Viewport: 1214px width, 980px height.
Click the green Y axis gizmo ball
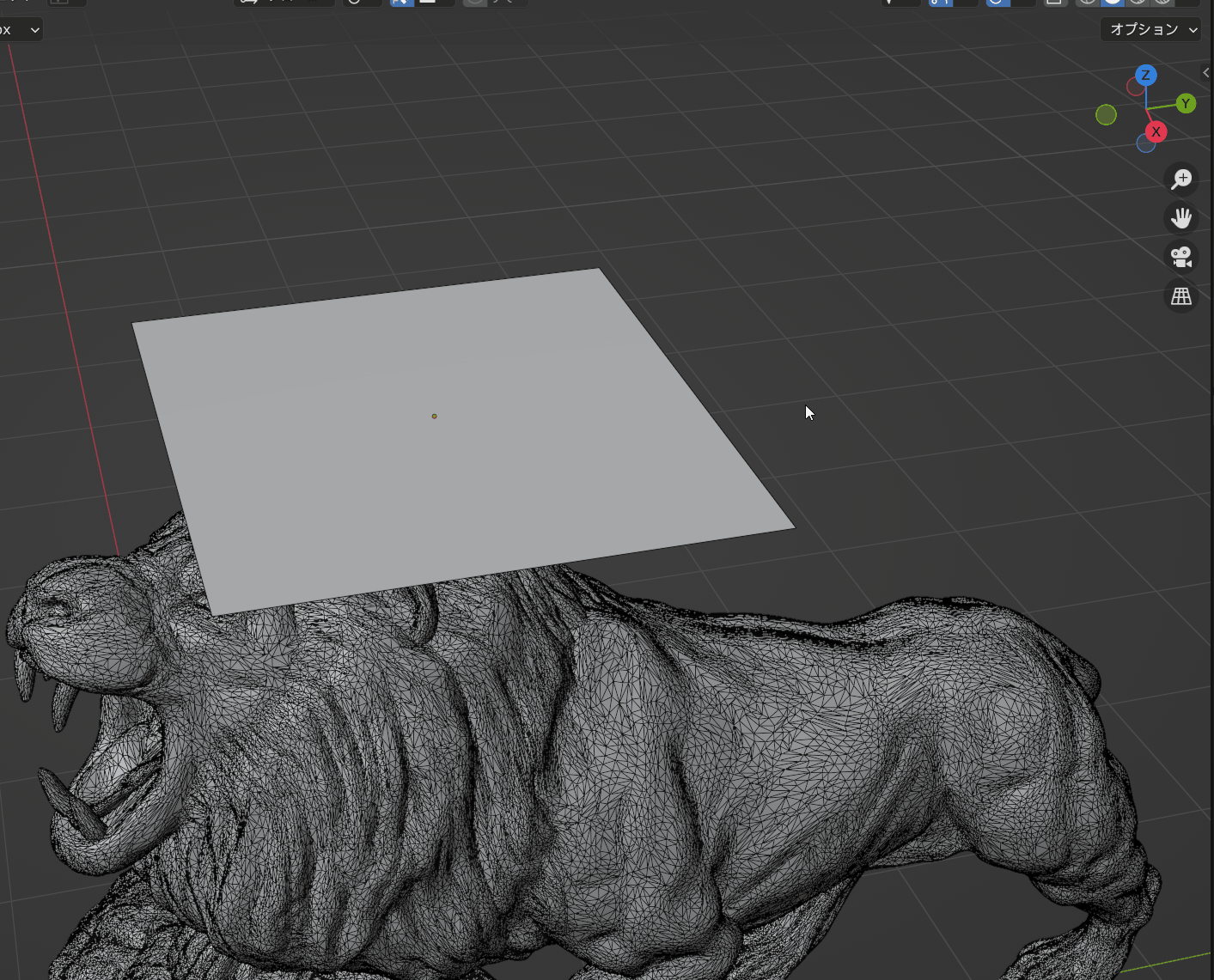(x=1186, y=104)
